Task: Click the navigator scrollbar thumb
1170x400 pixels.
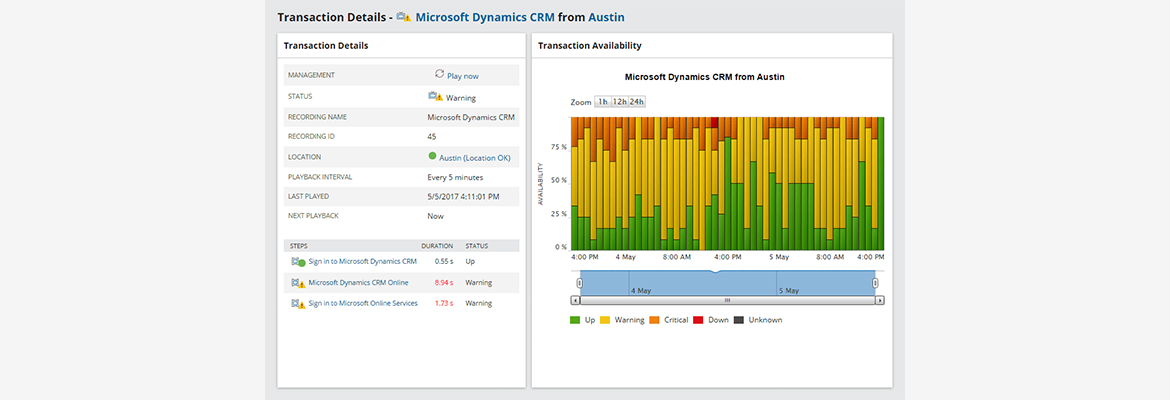Action: 728,300
